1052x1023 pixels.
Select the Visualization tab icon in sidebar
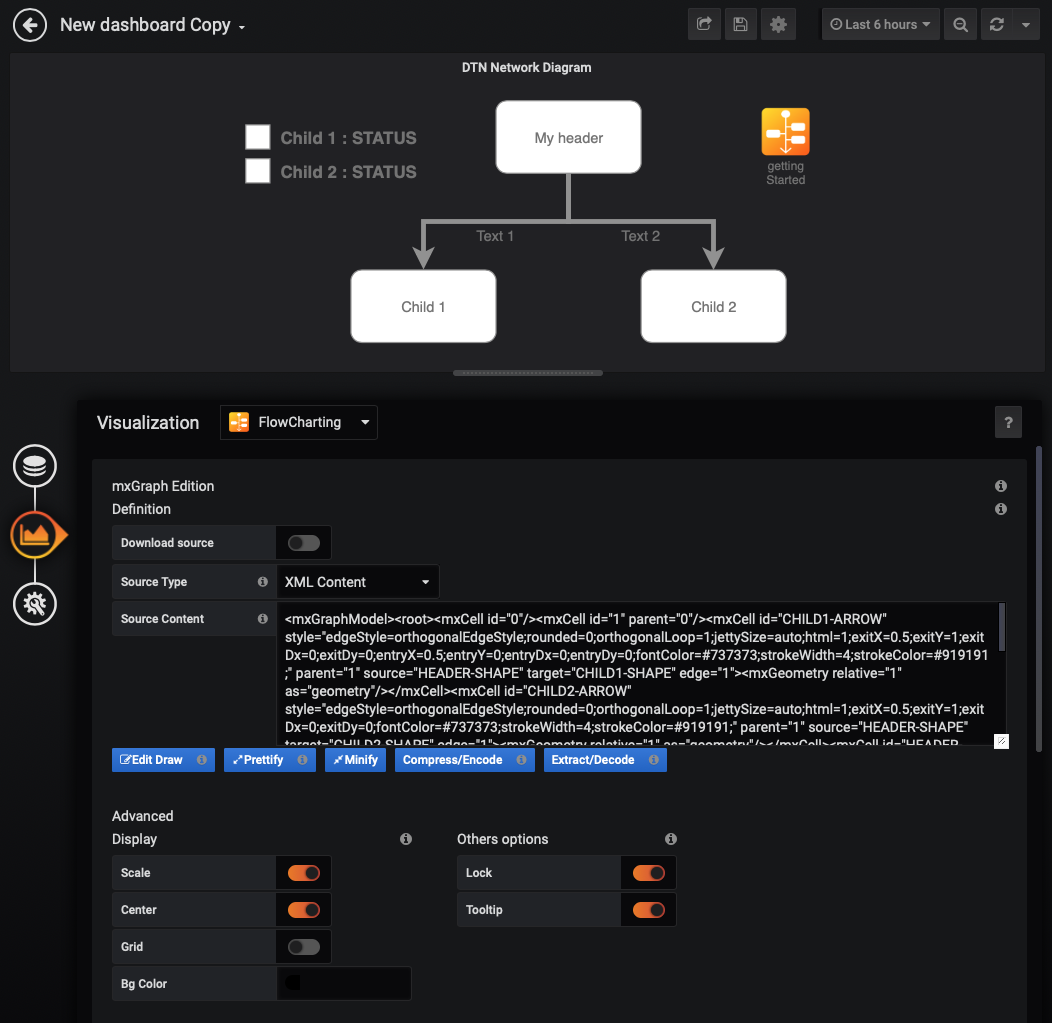coord(36,534)
